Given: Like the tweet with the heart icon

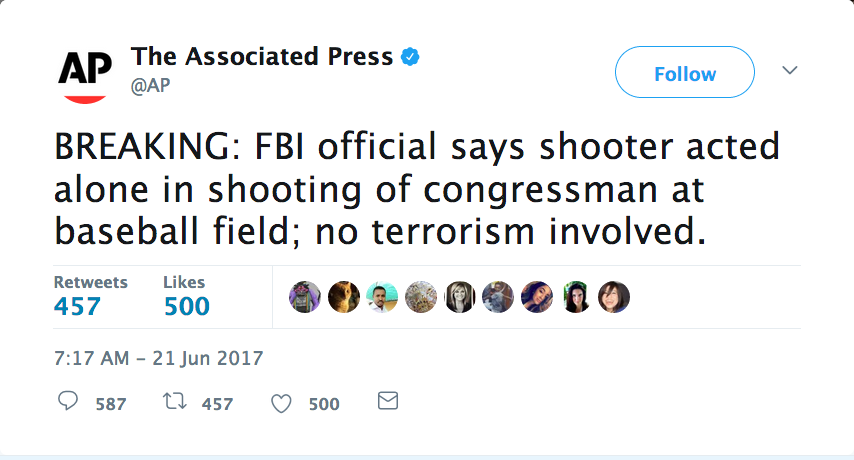Looking at the screenshot, I should [282, 403].
